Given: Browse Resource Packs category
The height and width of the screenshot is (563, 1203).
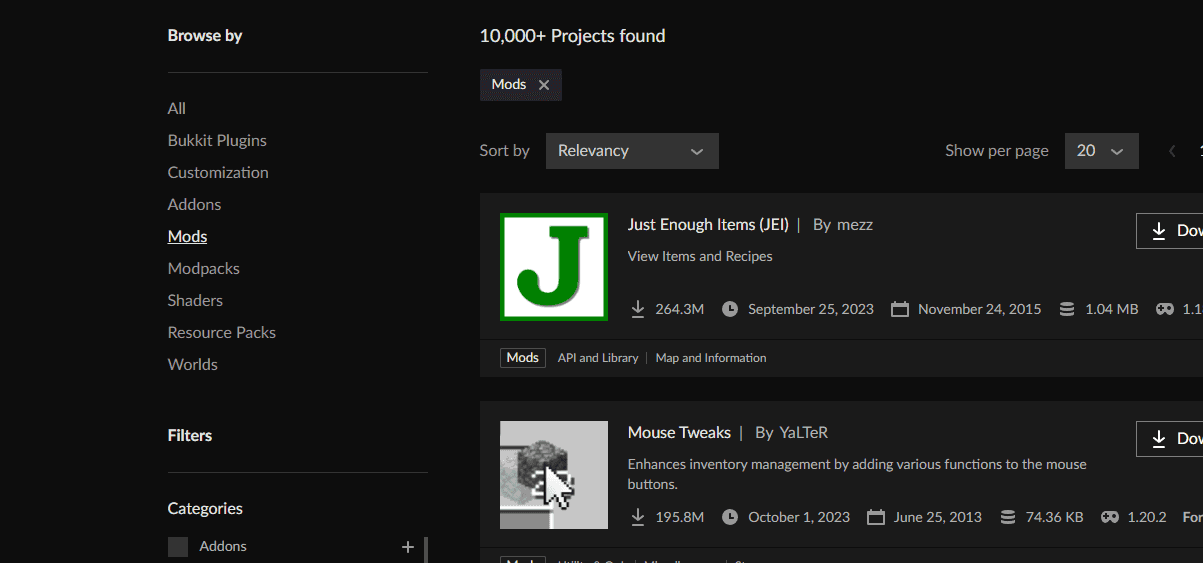Looking at the screenshot, I should tap(222, 333).
